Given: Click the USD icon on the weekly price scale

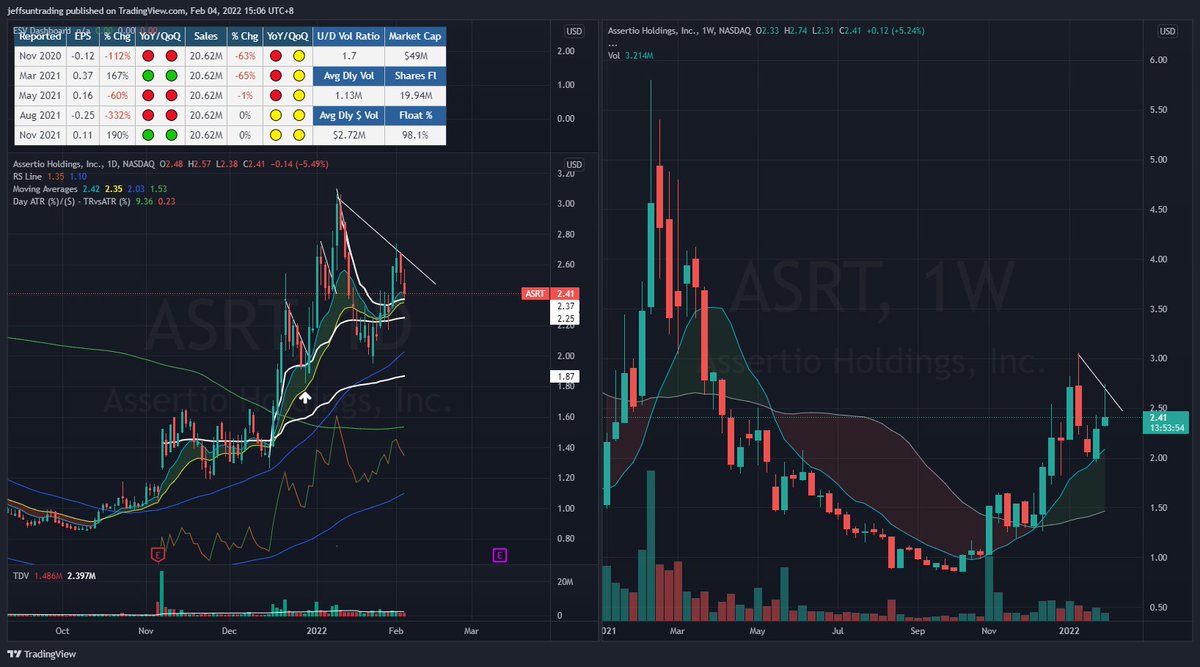Looking at the screenshot, I should (x=1166, y=31).
